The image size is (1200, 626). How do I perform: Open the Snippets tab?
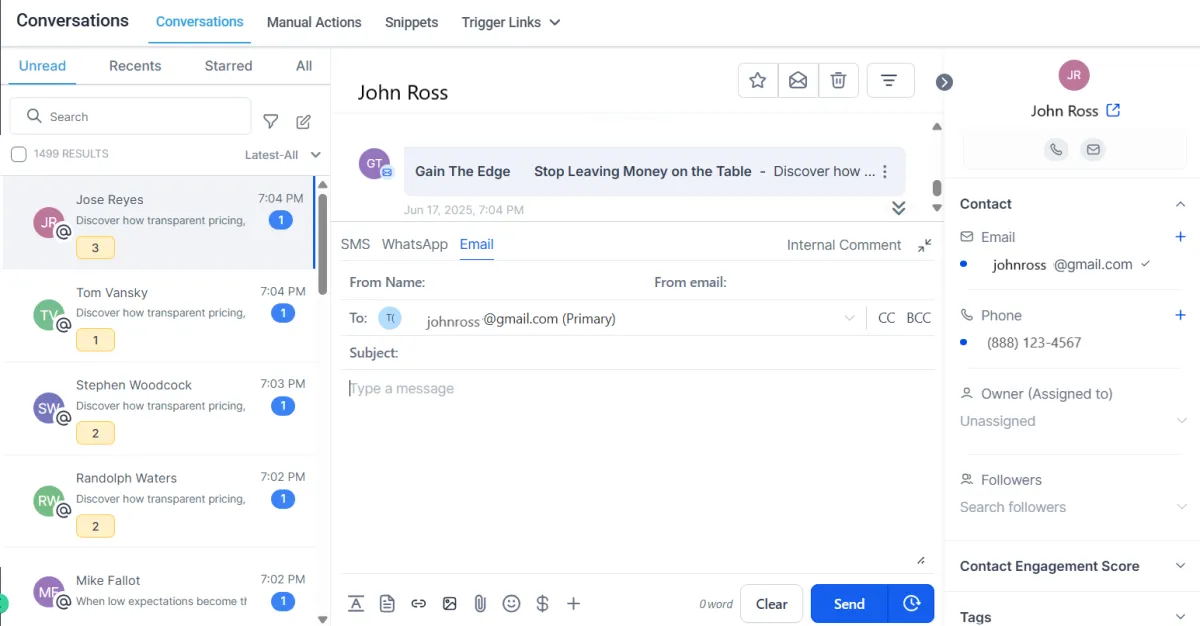(412, 22)
